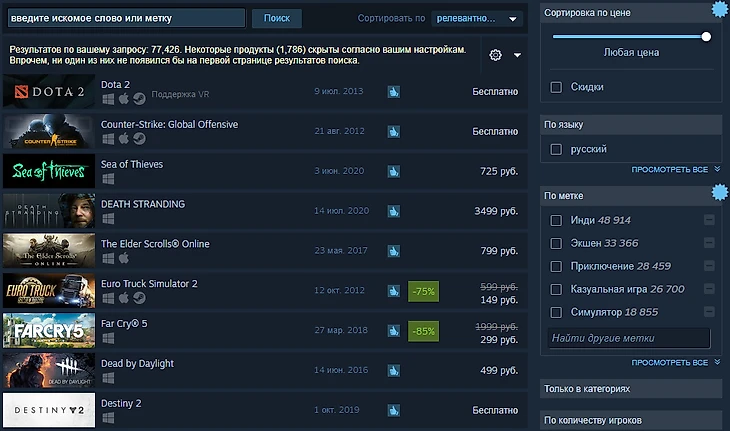Screen dimensions: 730x431
Task: Click Apple icon under Counter-Strike: Global Offensive
Action: [x=123, y=138]
